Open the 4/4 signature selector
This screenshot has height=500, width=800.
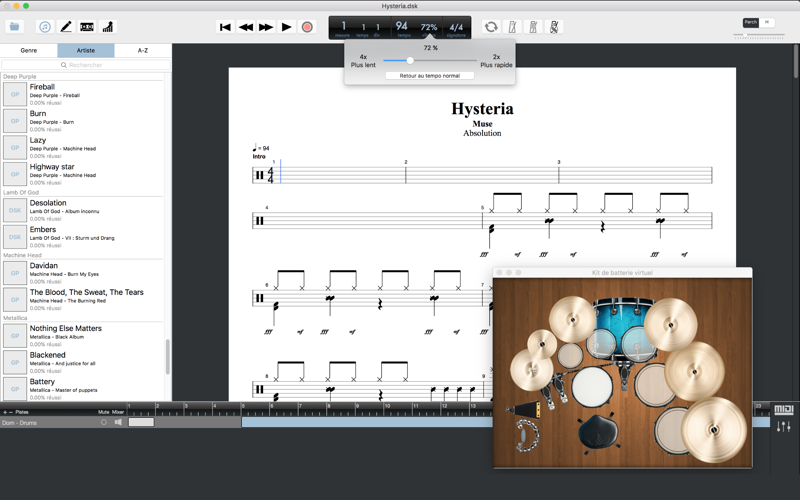point(456,28)
